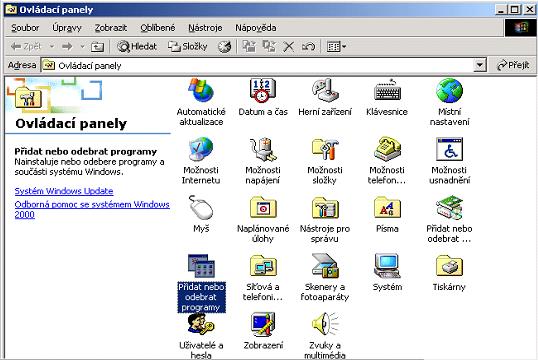Open the Views dropdown button

[336, 46]
